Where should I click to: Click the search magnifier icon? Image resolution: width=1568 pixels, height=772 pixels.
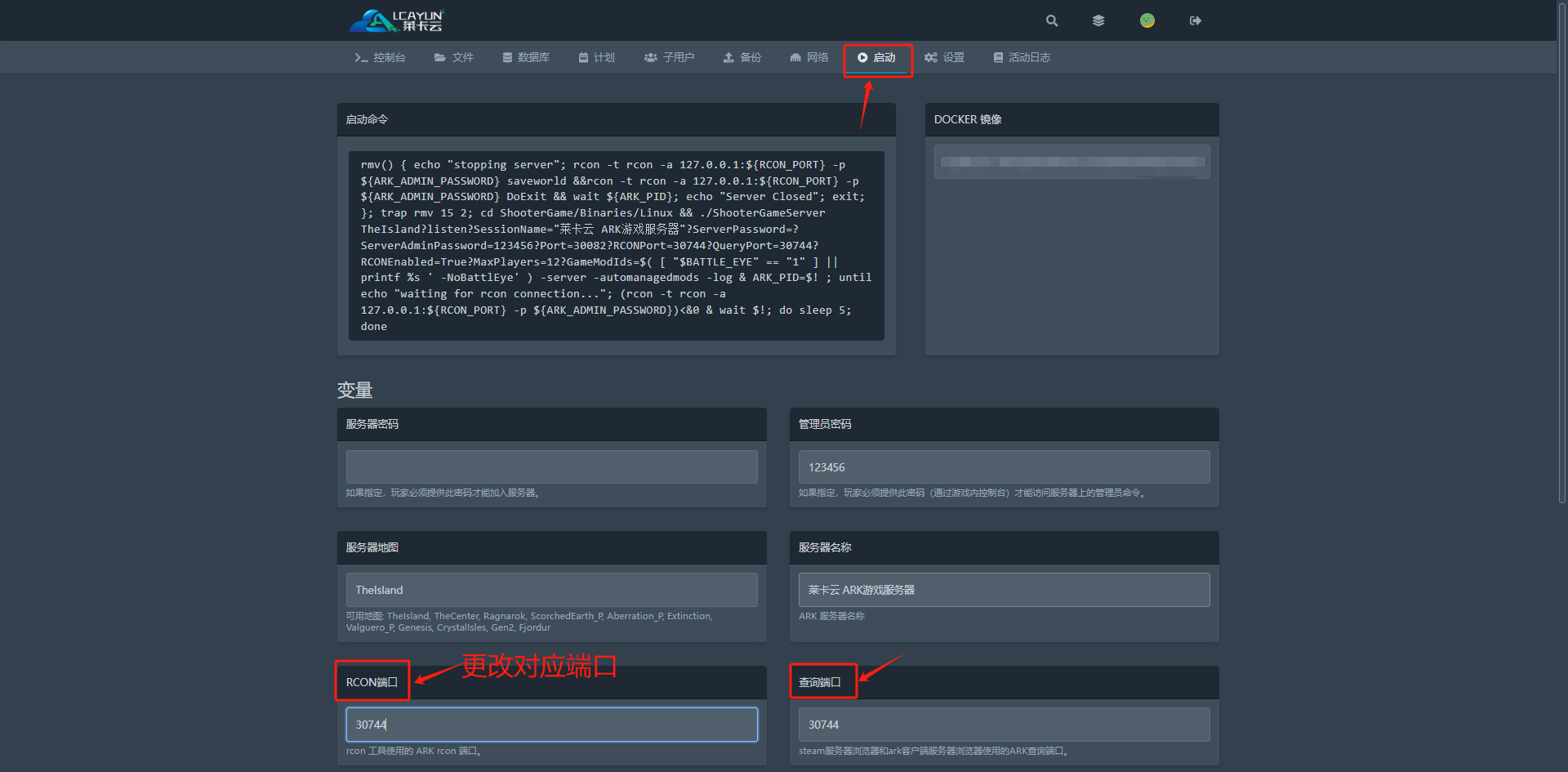click(x=1052, y=20)
